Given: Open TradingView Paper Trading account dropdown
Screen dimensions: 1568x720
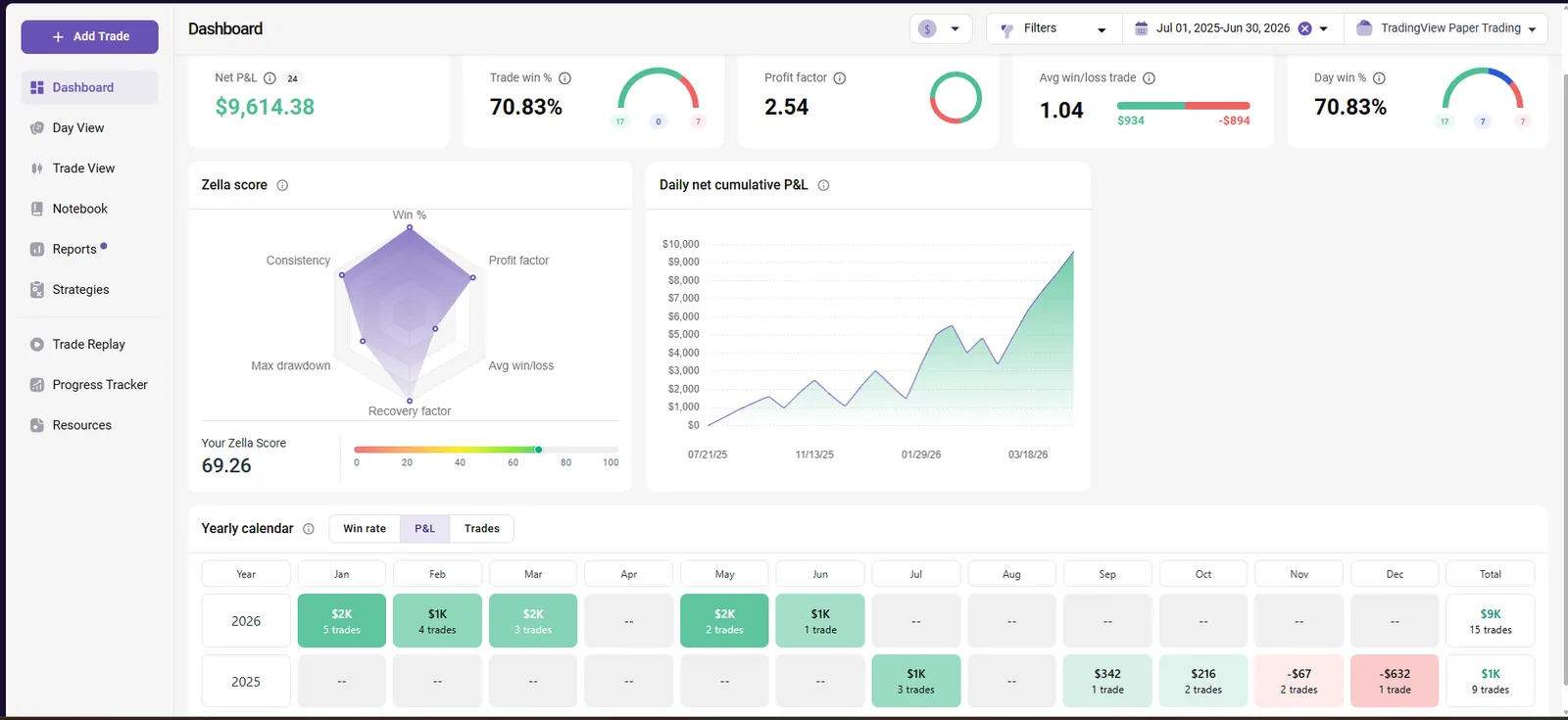Looking at the screenshot, I should (x=1445, y=28).
